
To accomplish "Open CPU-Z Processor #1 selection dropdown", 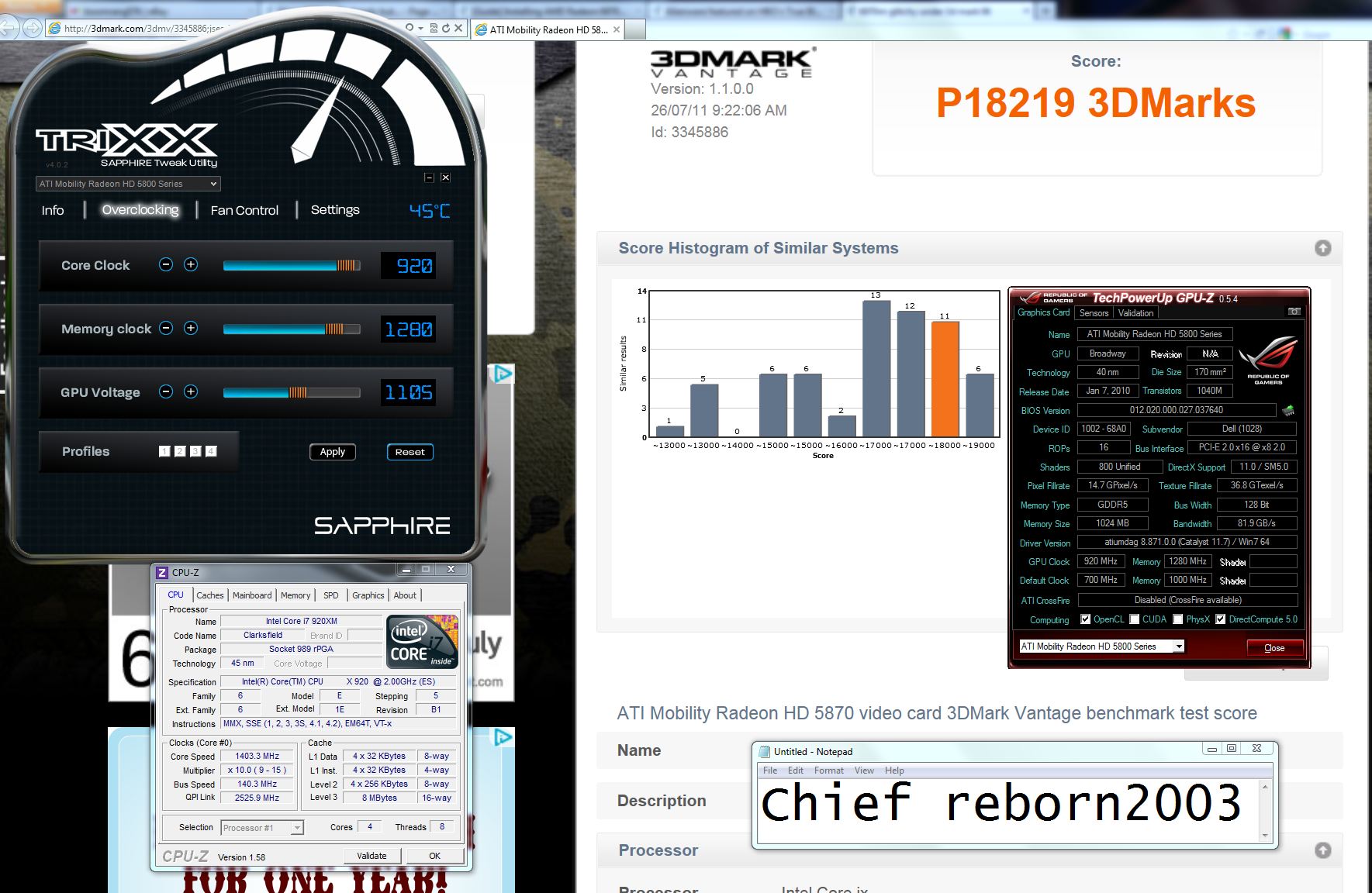I will (262, 828).
